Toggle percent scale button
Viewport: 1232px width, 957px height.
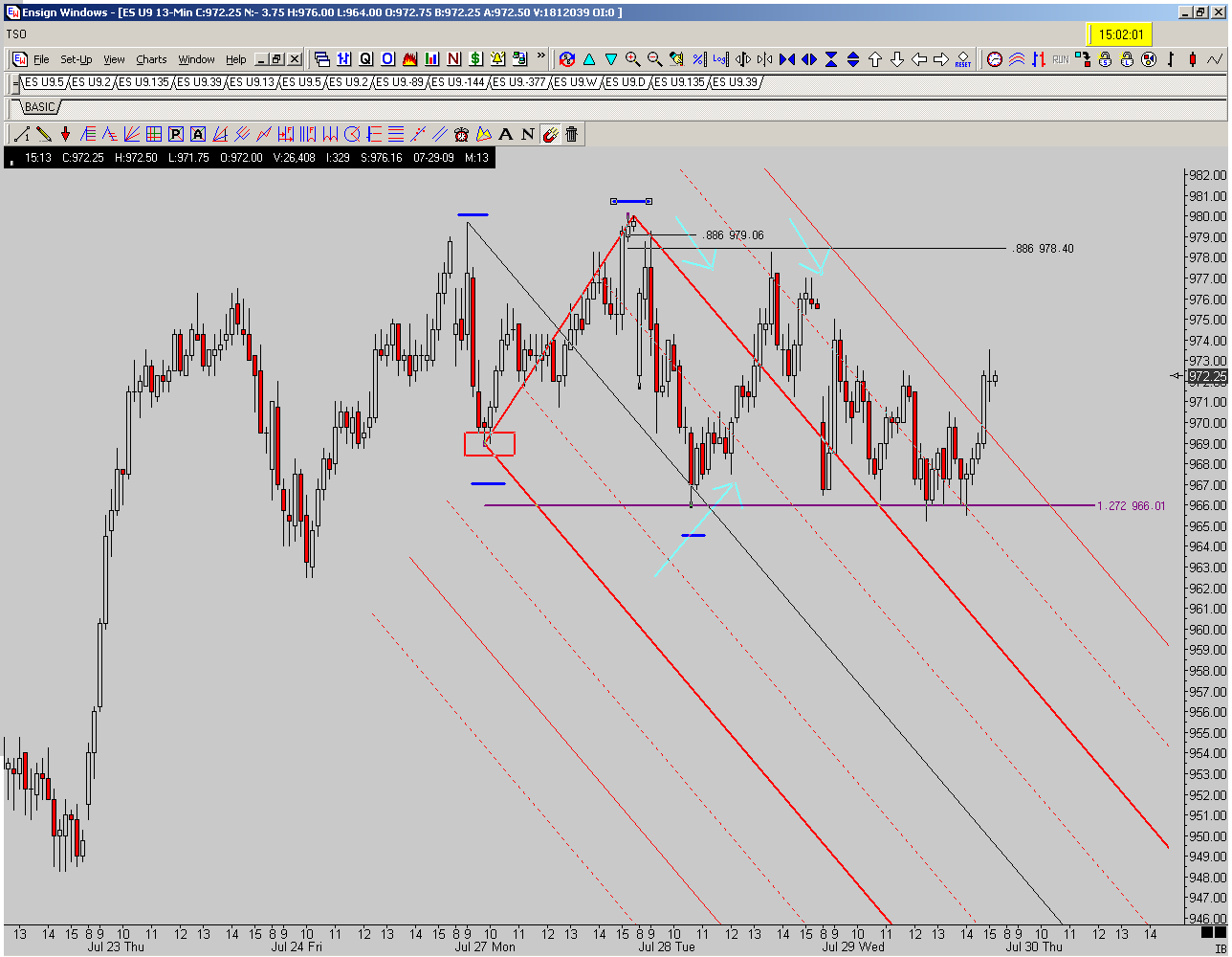tap(698, 59)
